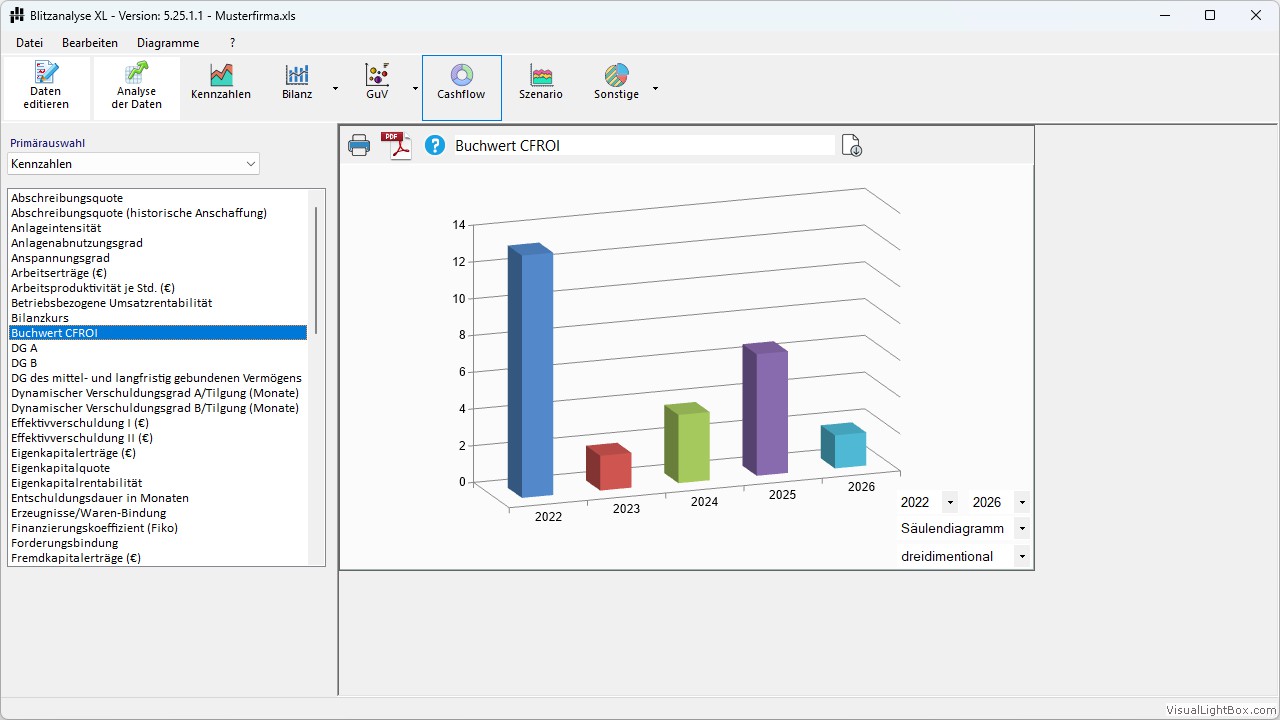The width and height of the screenshot is (1280, 720).
Task: Open help for Buchwert CFROI
Action: coord(435,146)
